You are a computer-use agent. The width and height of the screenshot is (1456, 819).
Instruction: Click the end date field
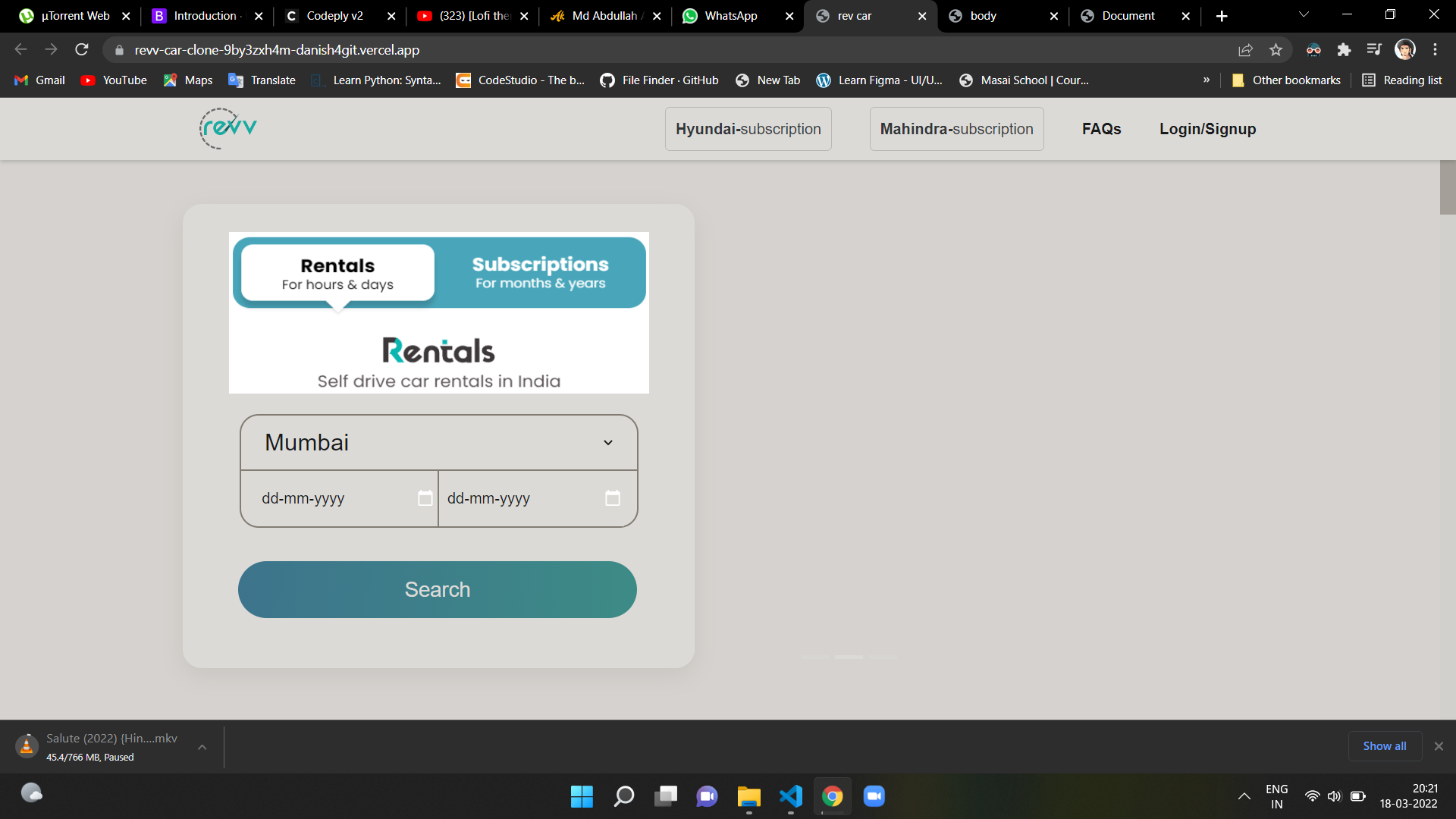[x=538, y=498]
